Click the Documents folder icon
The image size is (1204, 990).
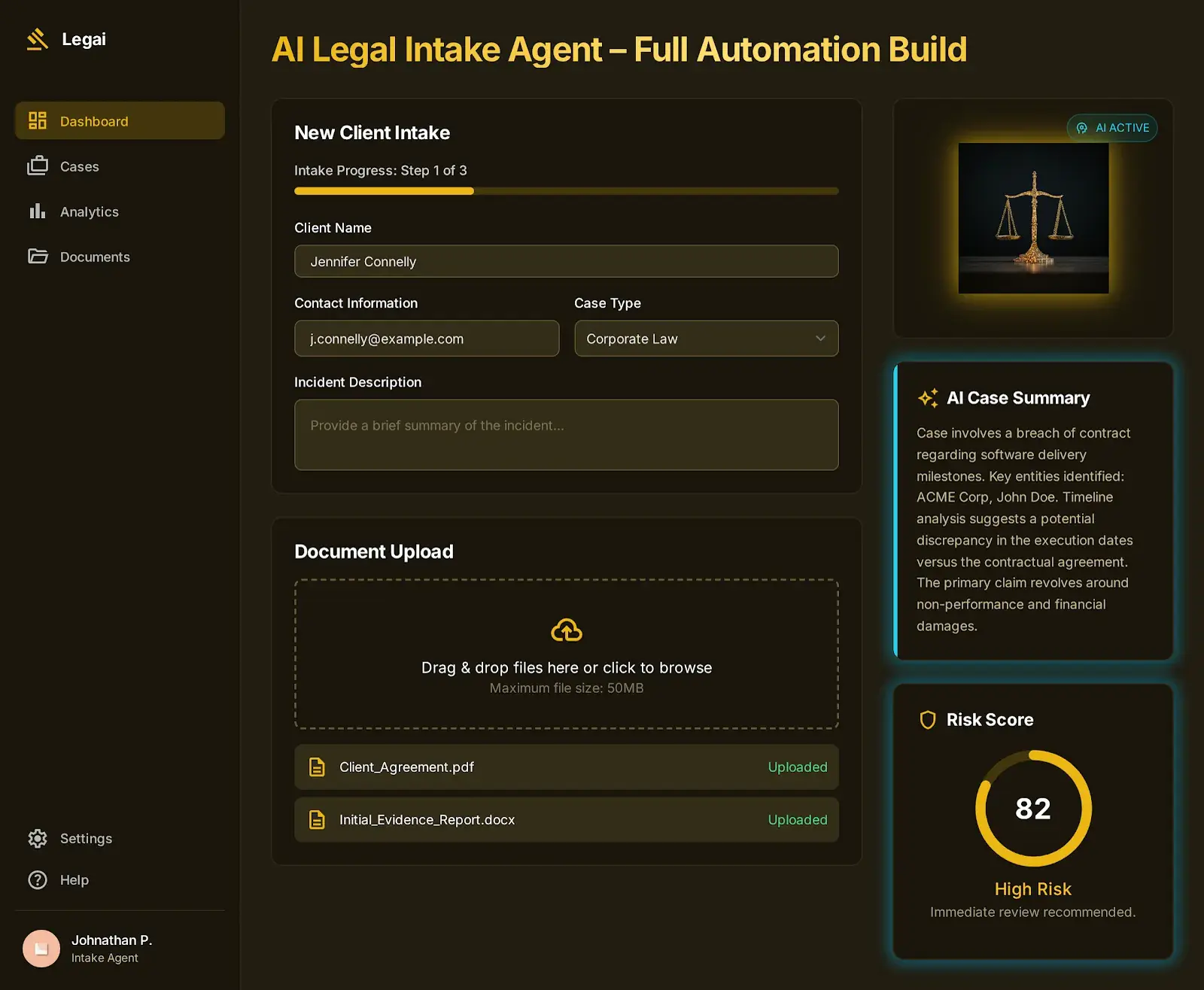point(38,256)
